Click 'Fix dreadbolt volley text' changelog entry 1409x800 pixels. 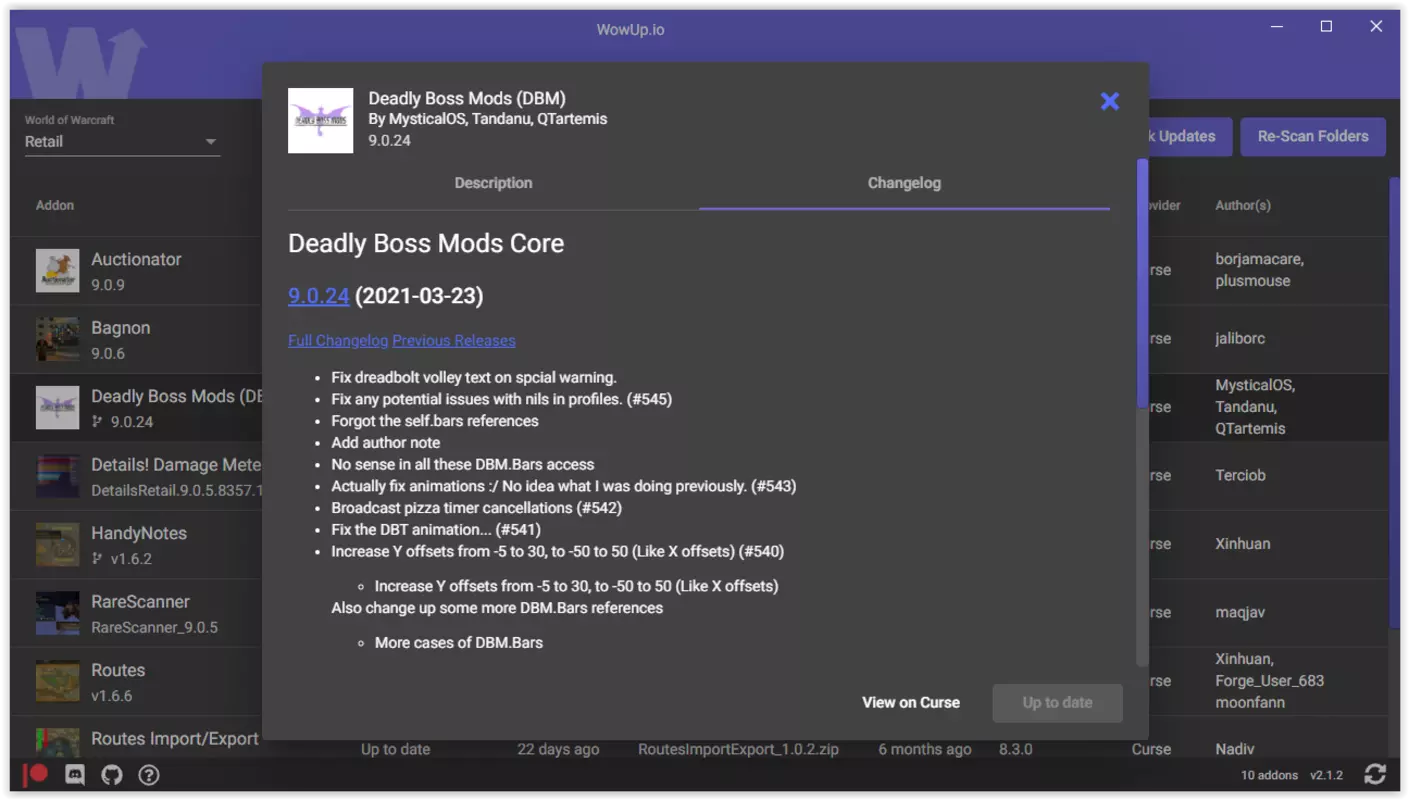(474, 378)
